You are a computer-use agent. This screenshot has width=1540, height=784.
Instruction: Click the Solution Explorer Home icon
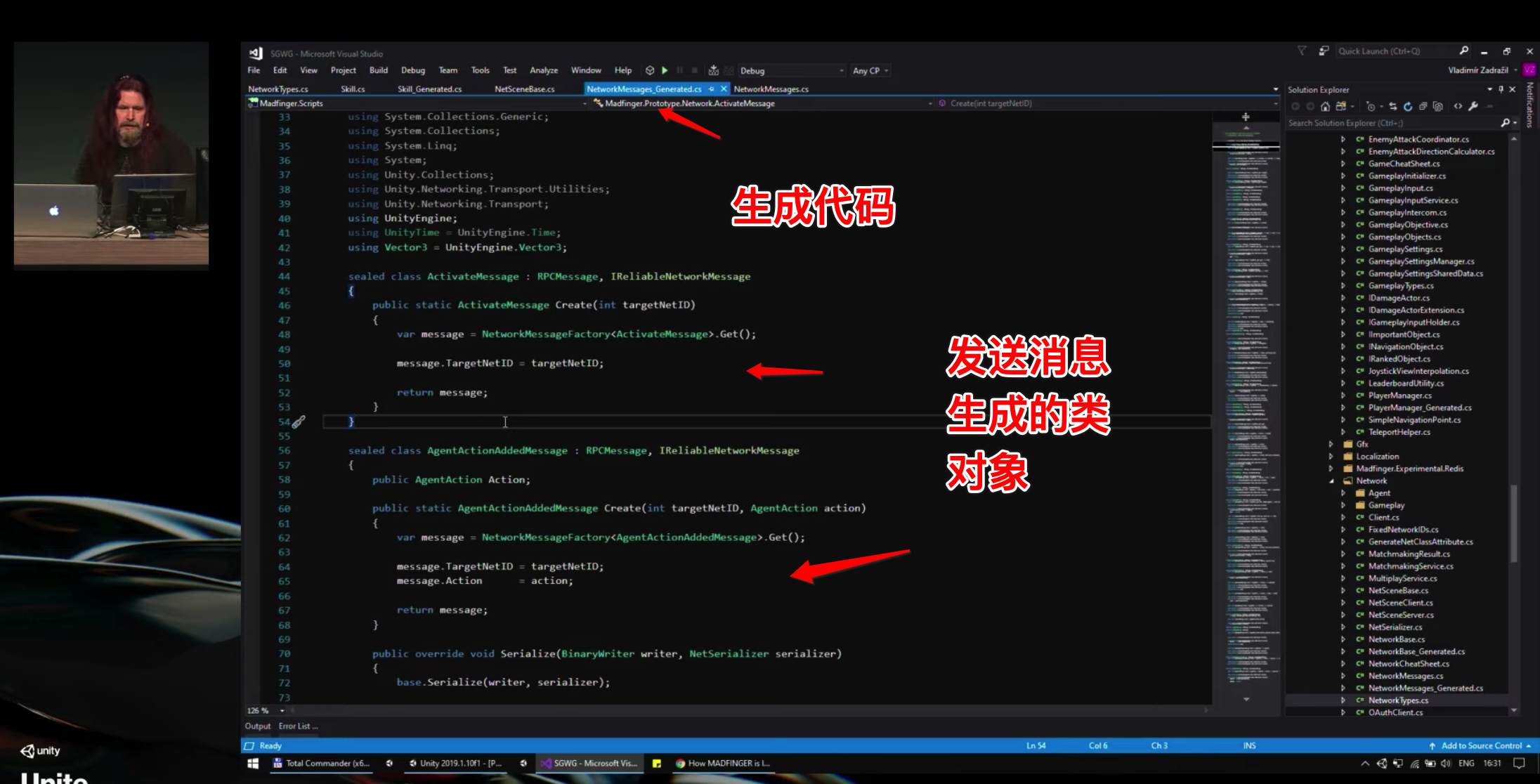[x=1325, y=106]
